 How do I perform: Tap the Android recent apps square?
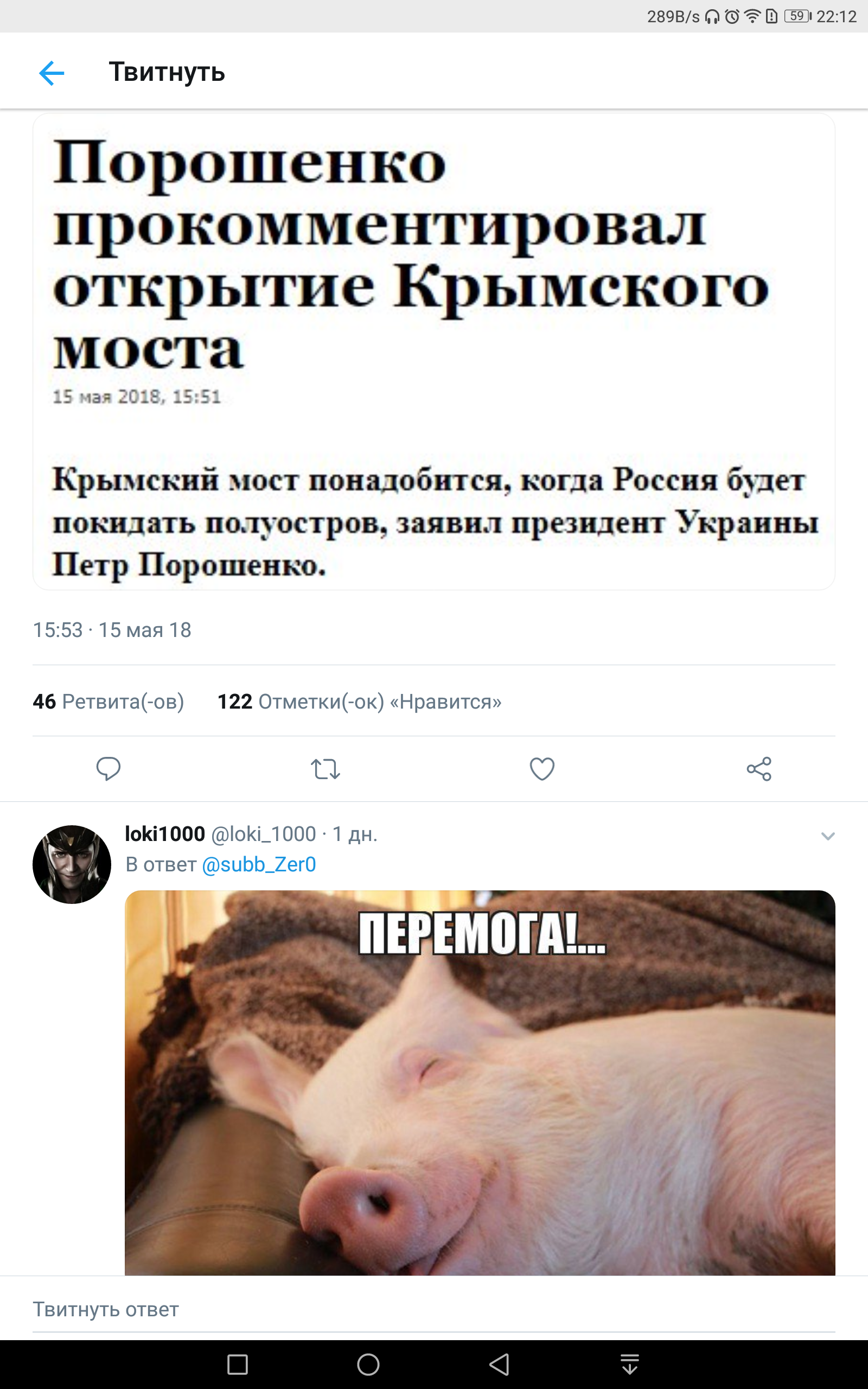pos(238,1365)
